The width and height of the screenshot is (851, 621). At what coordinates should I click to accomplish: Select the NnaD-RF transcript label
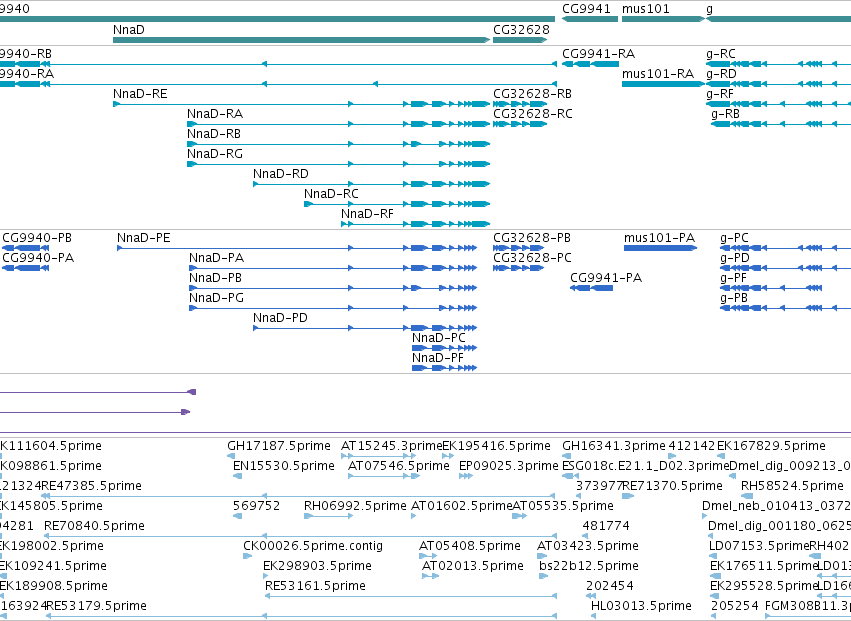[x=367, y=214]
